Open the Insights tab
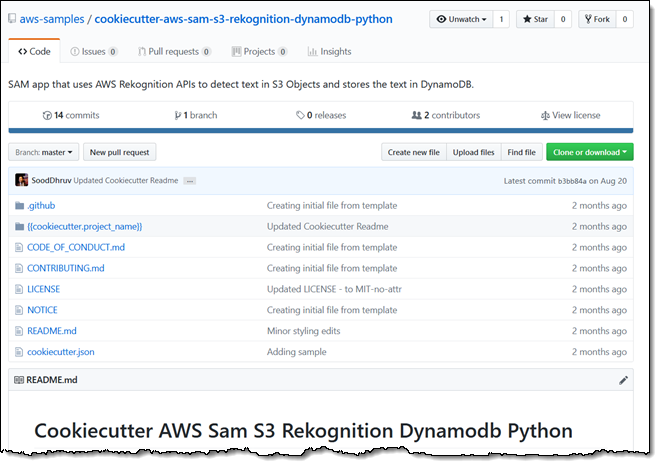The height and width of the screenshot is (466, 660). pyautogui.click(x=329, y=51)
